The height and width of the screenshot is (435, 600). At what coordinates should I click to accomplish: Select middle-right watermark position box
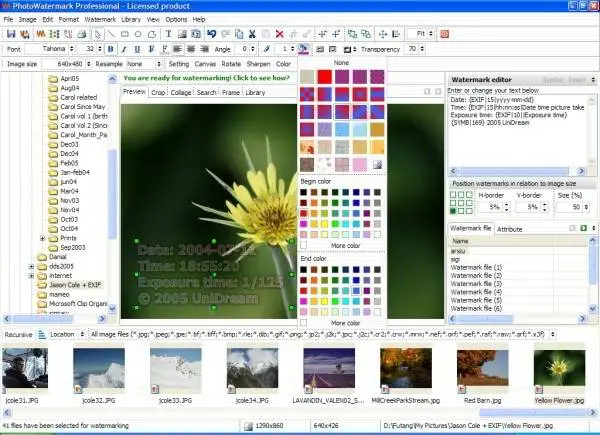pos(469,203)
